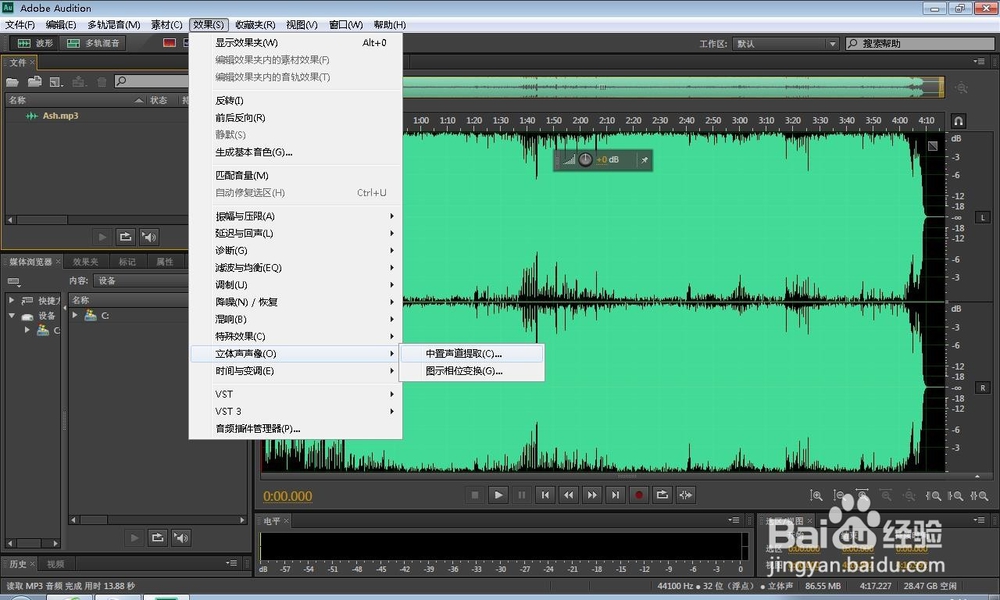The width and height of the screenshot is (1000, 600).
Task: Select 匹配音量(M) menu command
Action: point(296,175)
